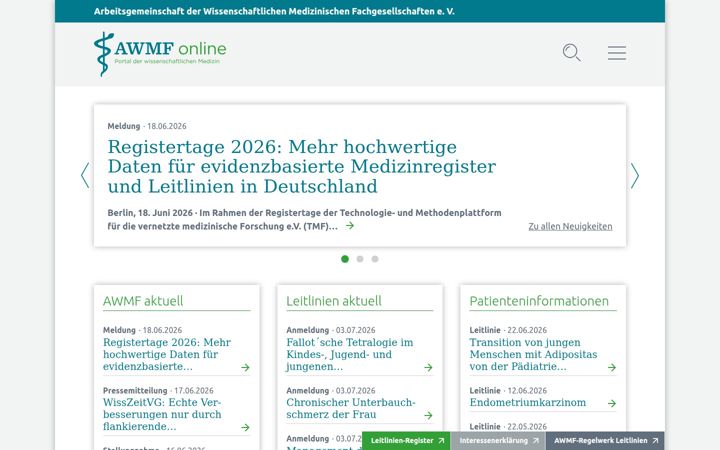Open Transition von jungen Menschen mit Adipositas link

tap(533, 354)
